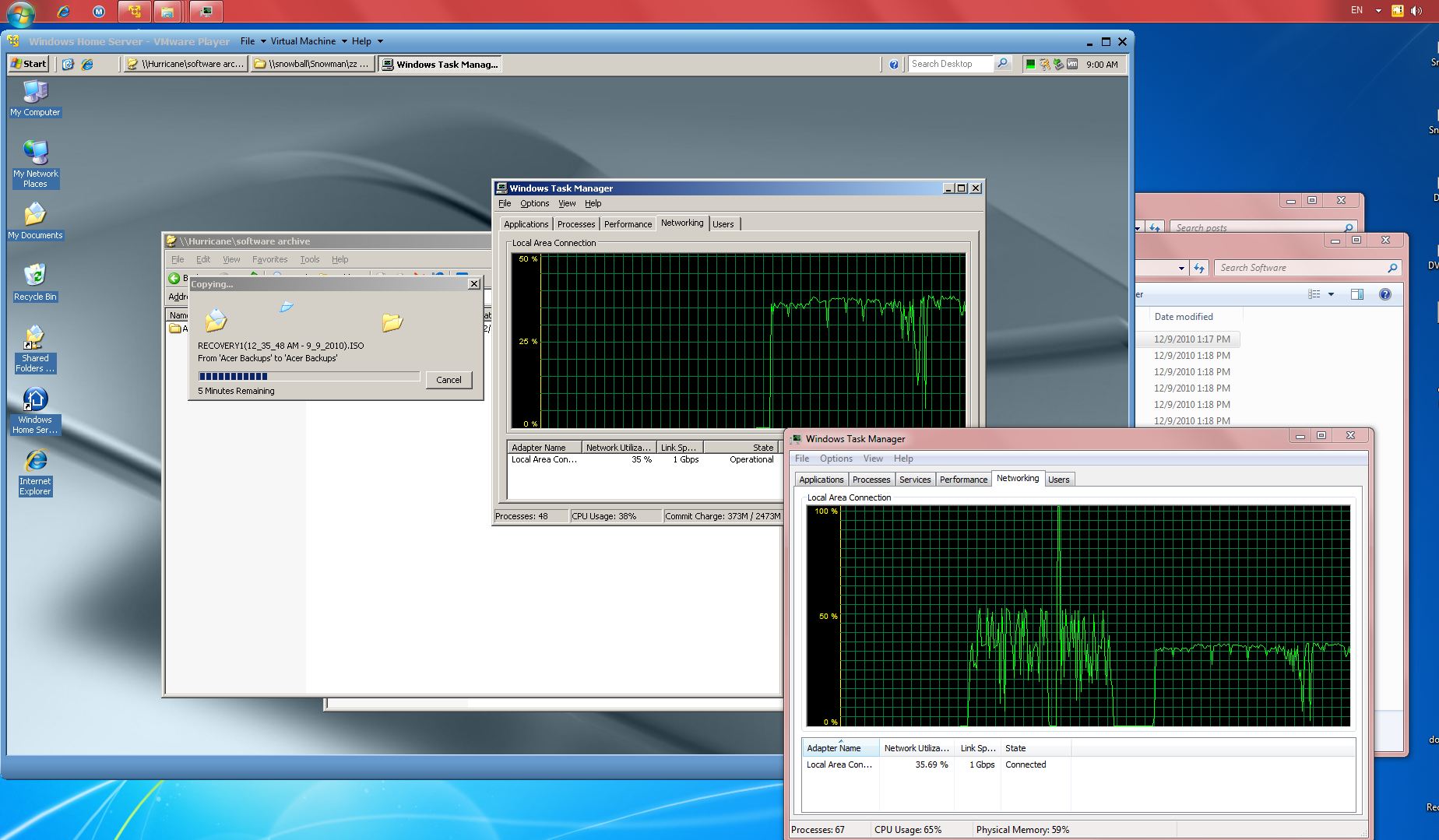The height and width of the screenshot is (840, 1439).
Task: Click the search magnifier beside Search Desktop
Action: (1002, 64)
